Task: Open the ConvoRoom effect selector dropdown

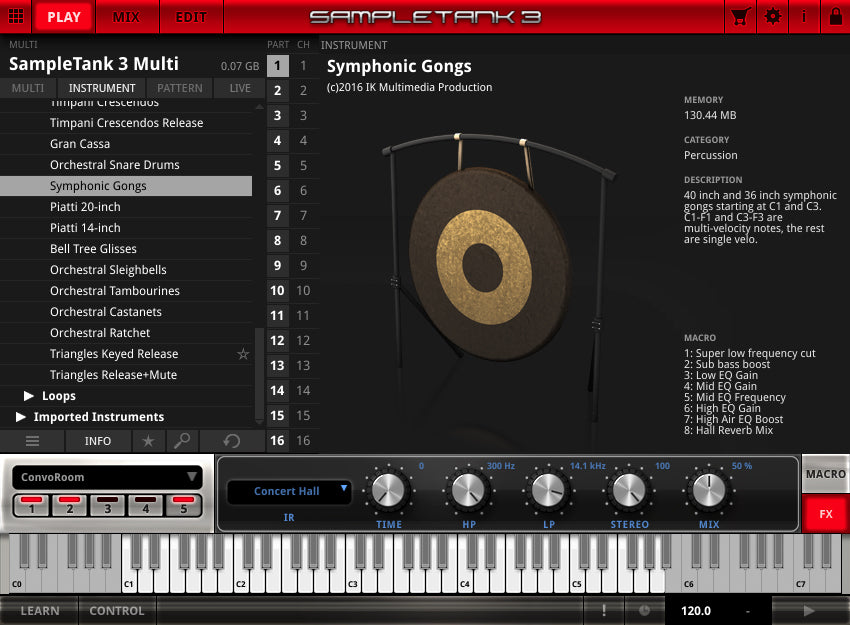Action: tap(105, 477)
